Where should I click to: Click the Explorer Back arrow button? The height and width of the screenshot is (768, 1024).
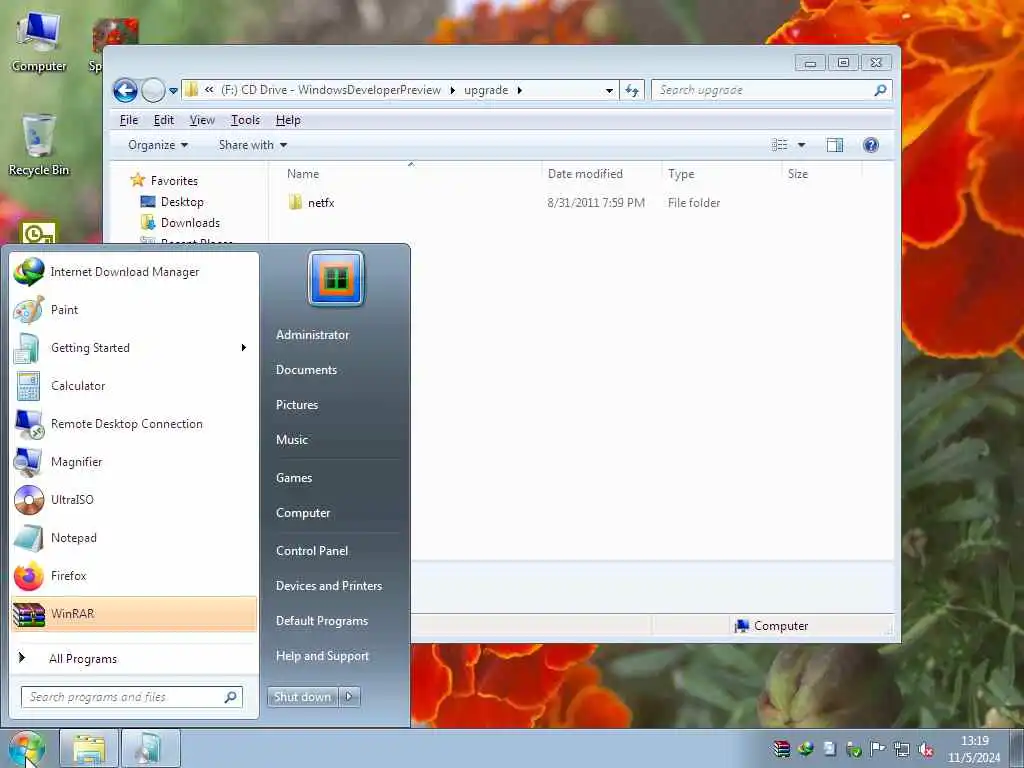(125, 90)
